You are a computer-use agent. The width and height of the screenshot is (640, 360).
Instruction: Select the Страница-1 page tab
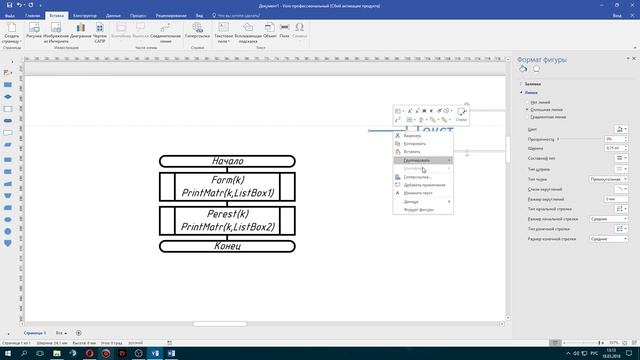[35, 333]
